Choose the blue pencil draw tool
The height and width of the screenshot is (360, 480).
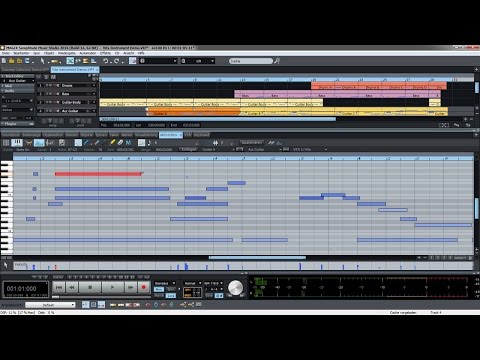tap(87, 143)
